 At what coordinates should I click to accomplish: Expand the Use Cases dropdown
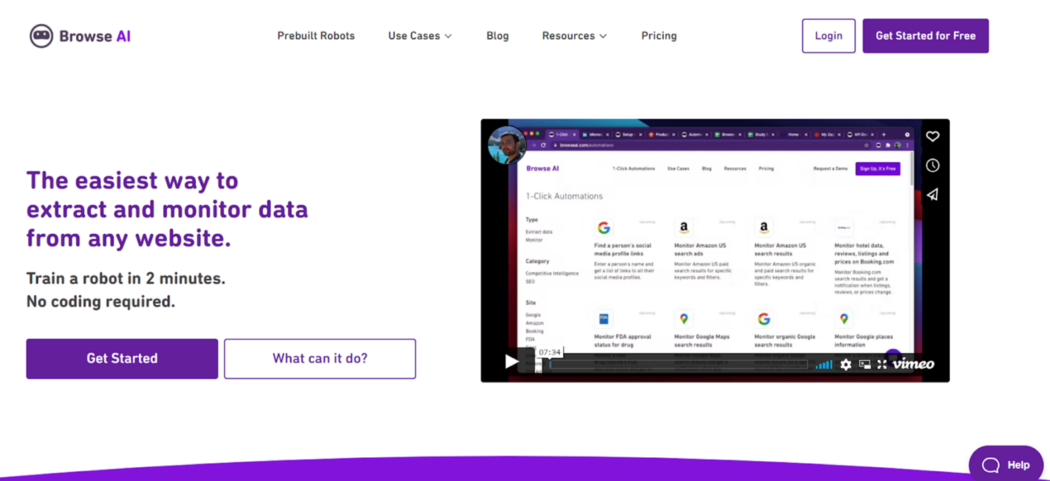tap(420, 36)
